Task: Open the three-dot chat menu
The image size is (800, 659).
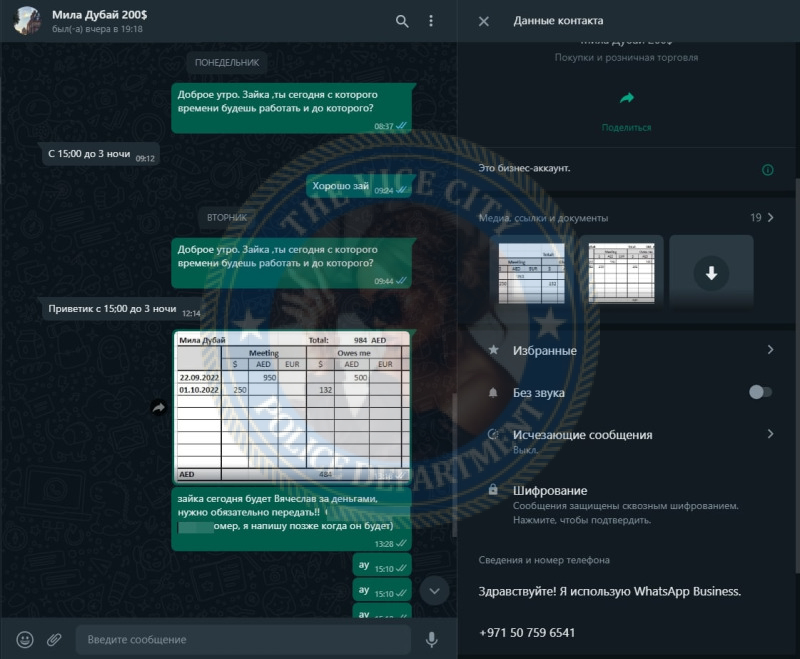Action: tap(431, 21)
